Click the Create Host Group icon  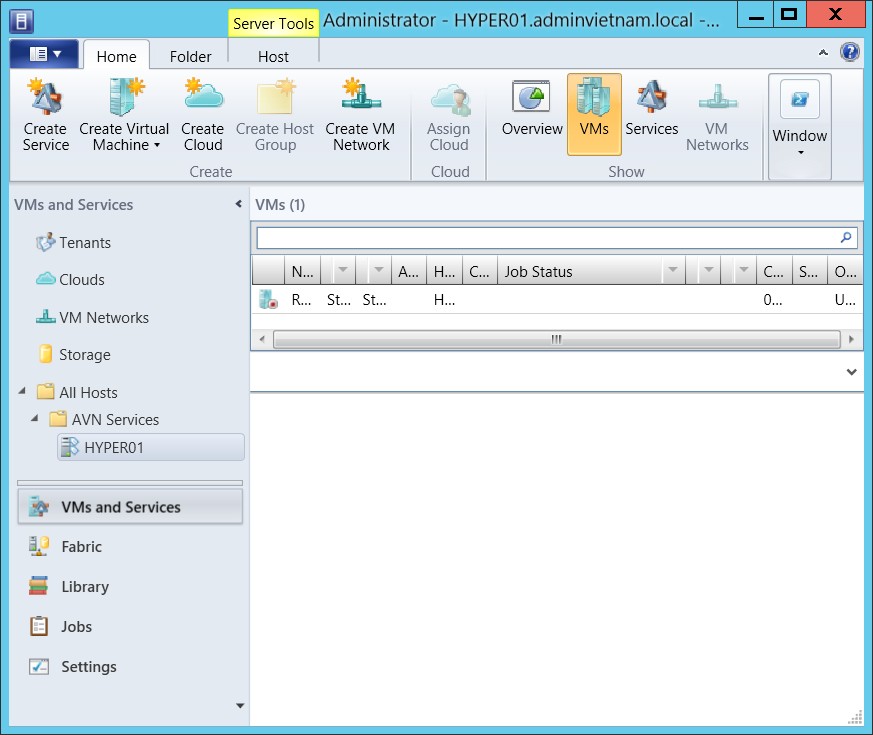tap(275, 115)
